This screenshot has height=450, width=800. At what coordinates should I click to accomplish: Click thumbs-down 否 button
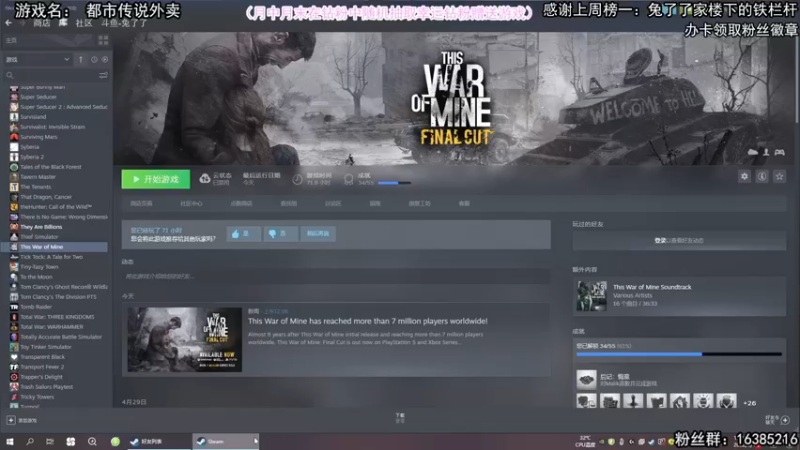[x=281, y=234]
